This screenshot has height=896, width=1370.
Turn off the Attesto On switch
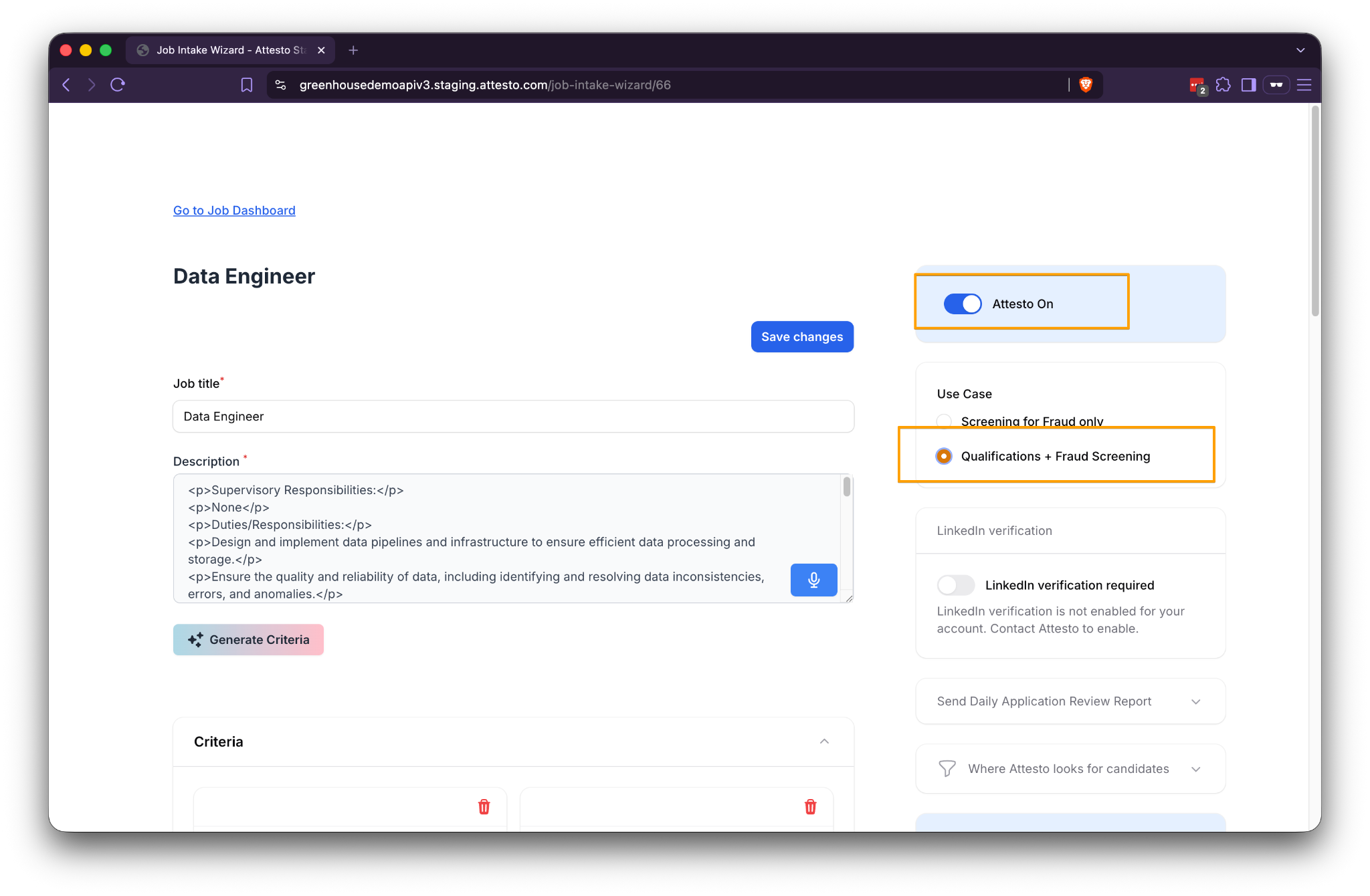click(x=963, y=304)
